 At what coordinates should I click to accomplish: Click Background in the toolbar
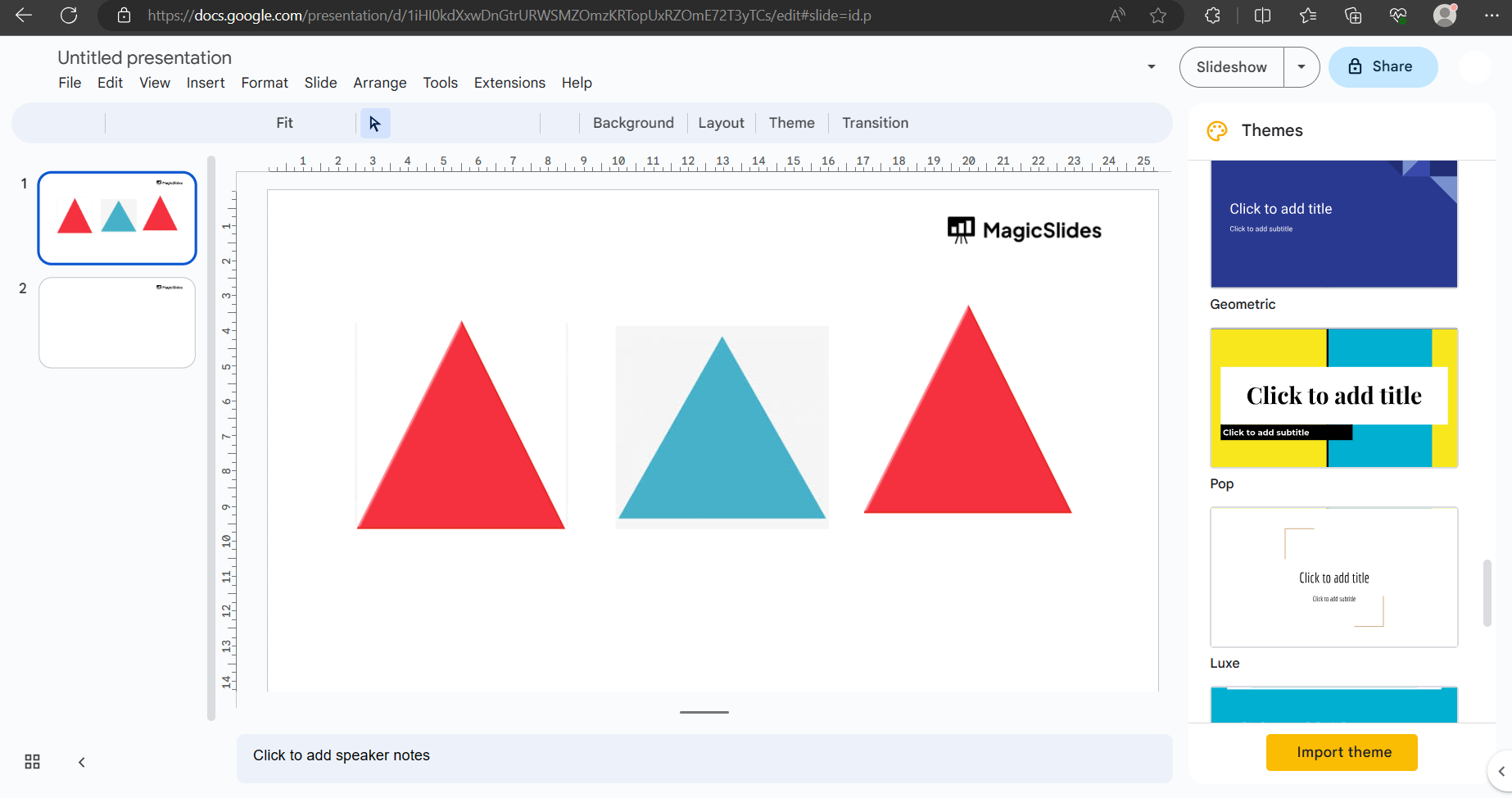point(633,123)
